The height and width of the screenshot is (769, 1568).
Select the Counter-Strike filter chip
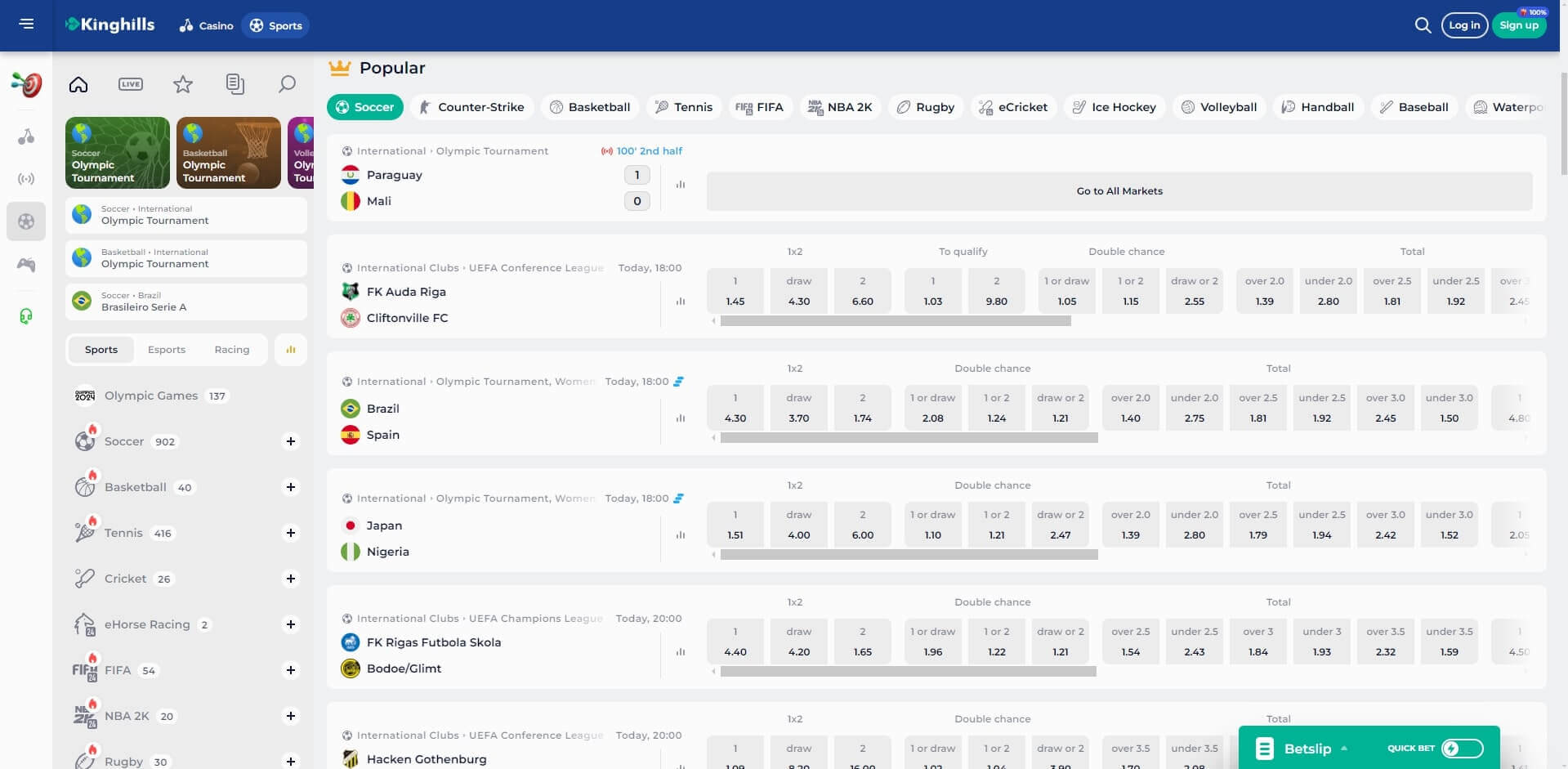[x=471, y=107]
